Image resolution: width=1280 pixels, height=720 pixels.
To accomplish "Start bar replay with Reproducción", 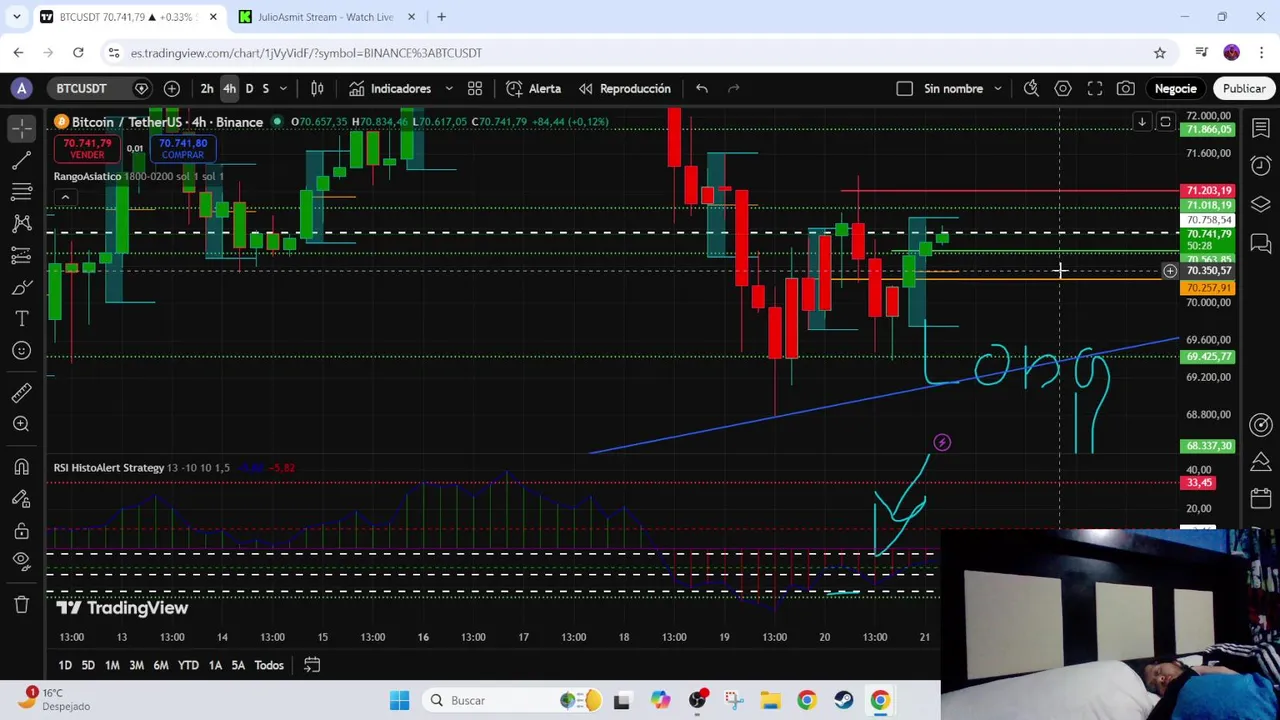I will coord(625,88).
